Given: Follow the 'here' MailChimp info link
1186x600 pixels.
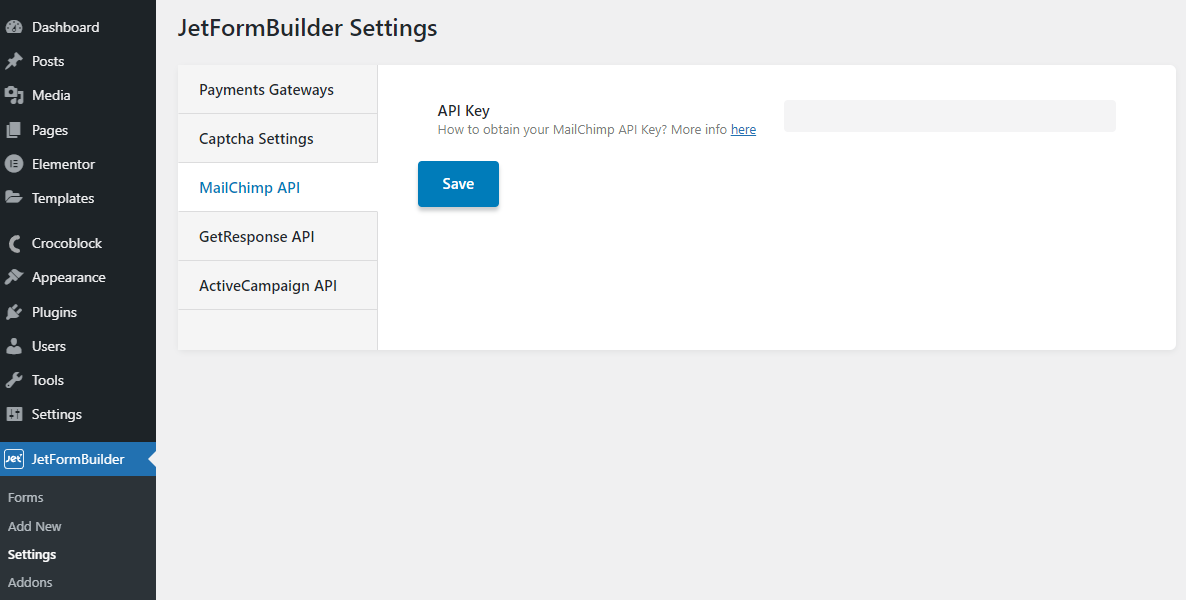Looking at the screenshot, I should (x=743, y=130).
